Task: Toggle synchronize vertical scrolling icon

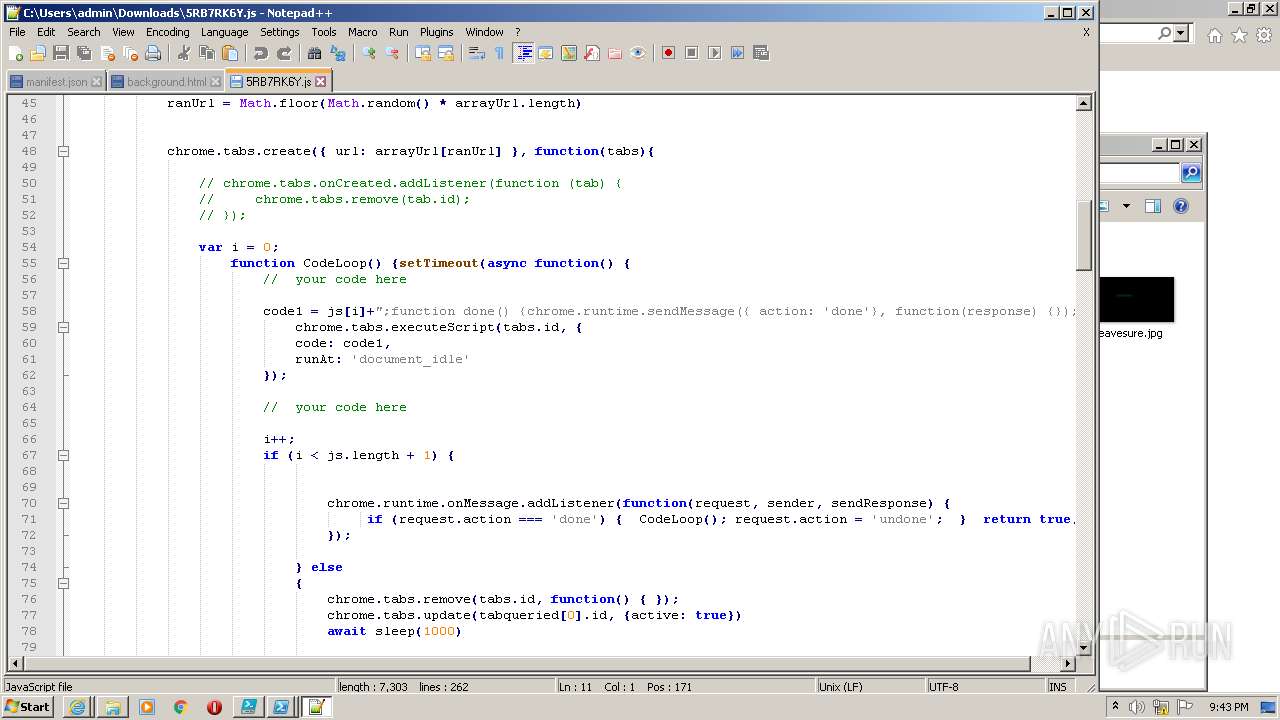Action: (x=423, y=53)
